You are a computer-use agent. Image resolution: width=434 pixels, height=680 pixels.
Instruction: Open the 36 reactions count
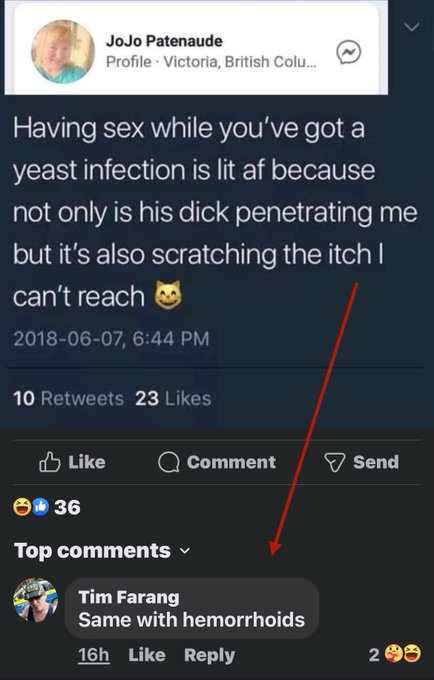(67, 507)
